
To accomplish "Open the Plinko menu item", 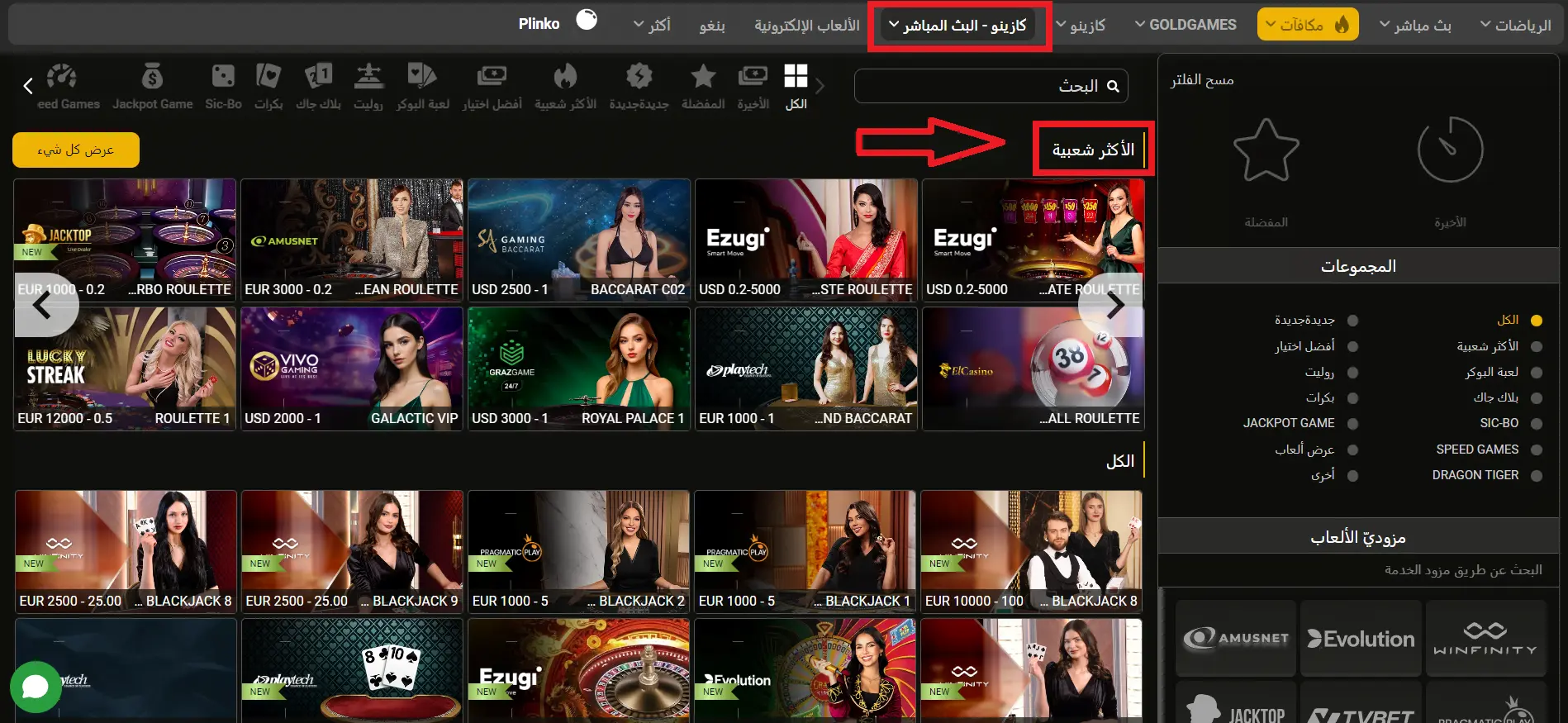I will point(539,24).
